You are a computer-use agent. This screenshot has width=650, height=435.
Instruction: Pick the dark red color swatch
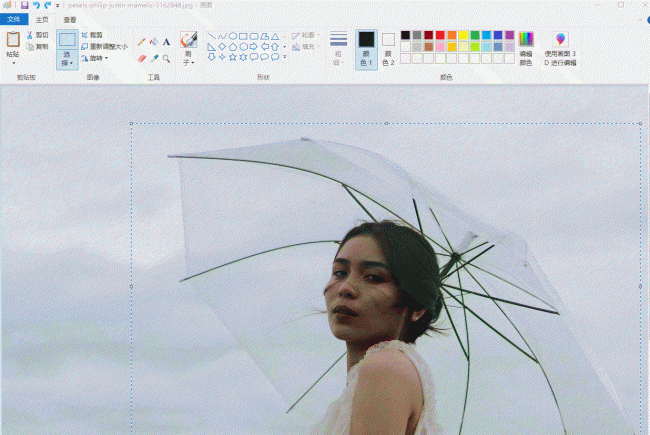[429, 35]
